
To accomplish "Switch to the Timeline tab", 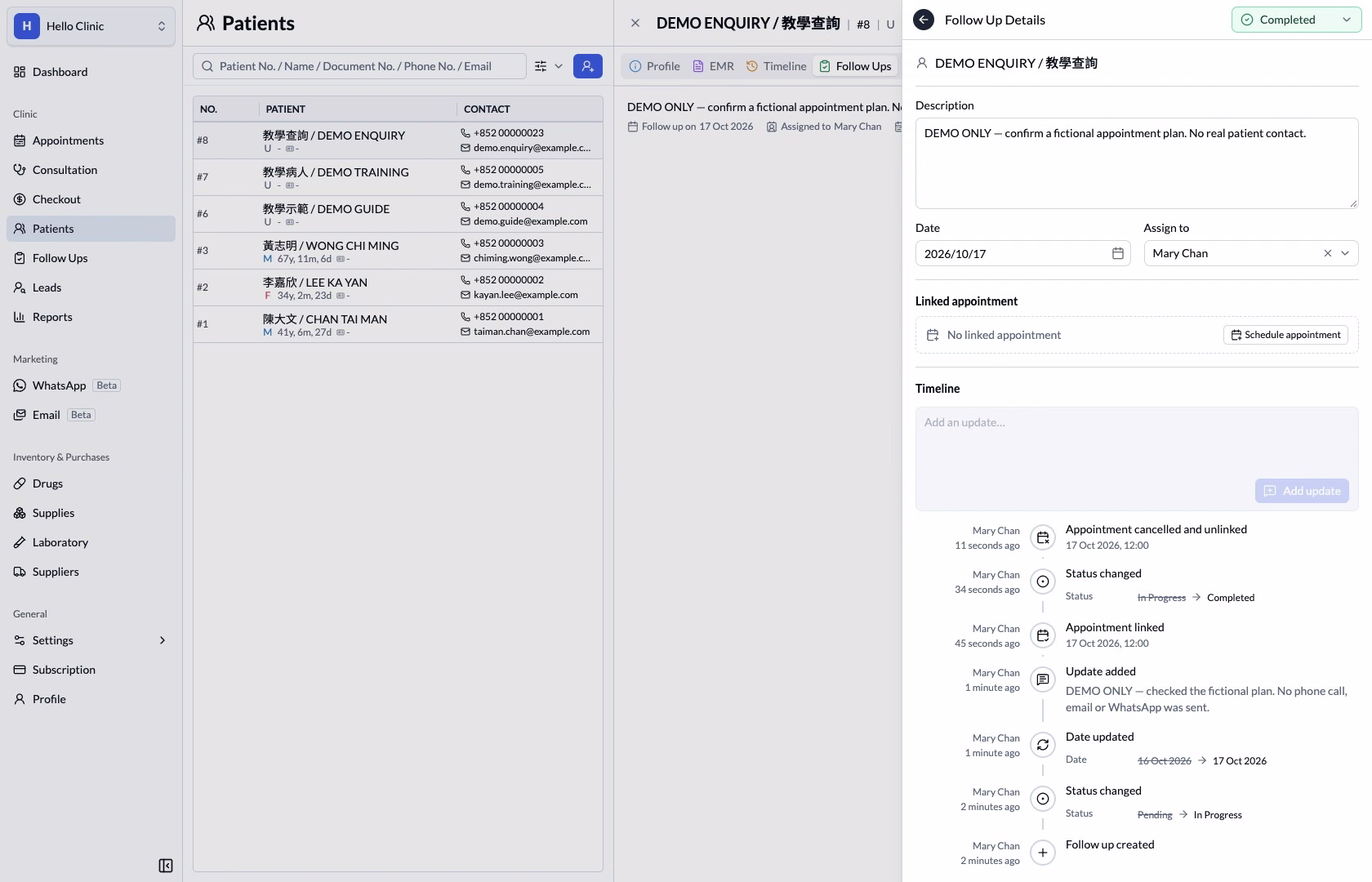I will click(776, 66).
